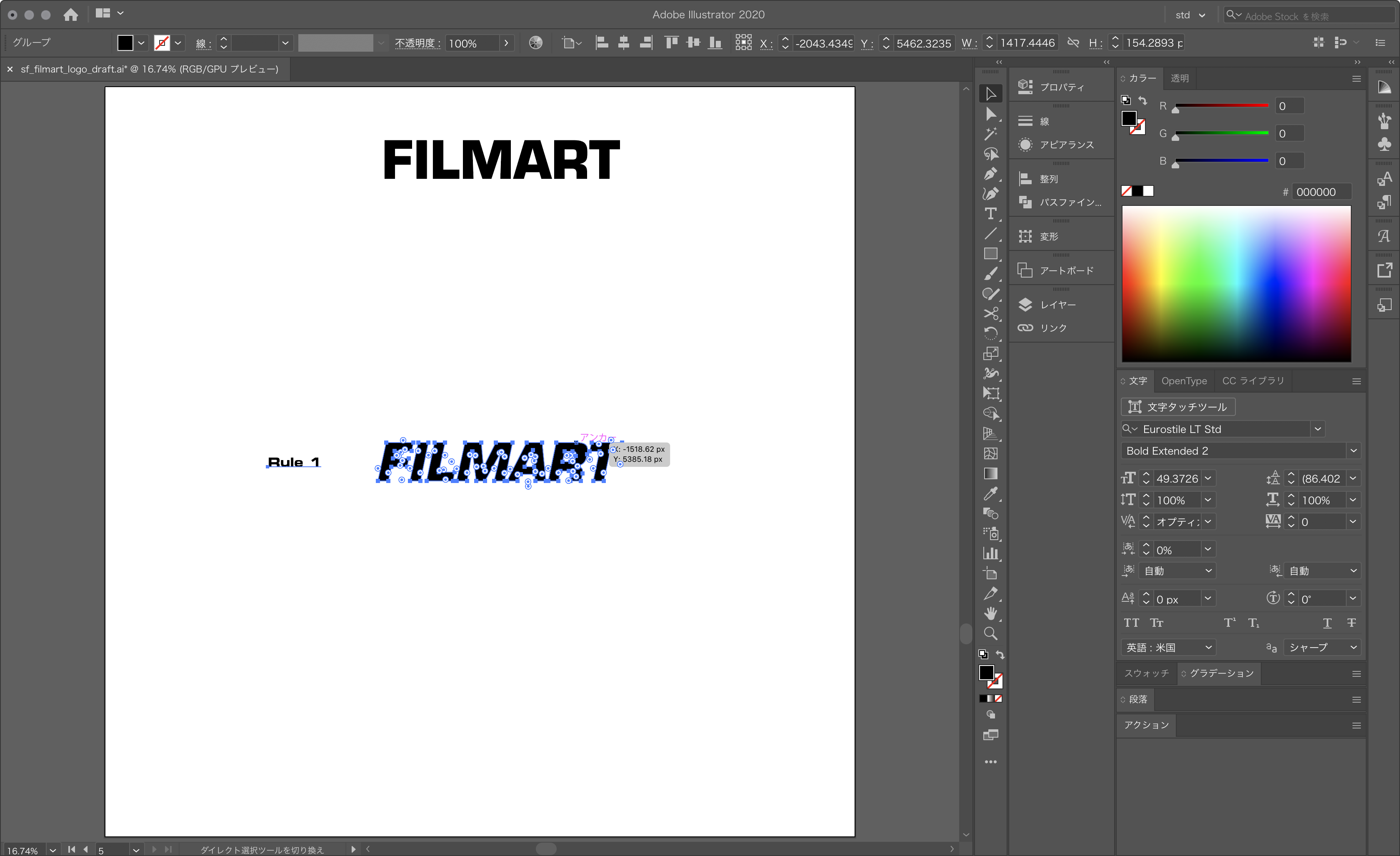Open アピアランス panel
Viewport: 1400px width, 856px height.
click(1061, 144)
